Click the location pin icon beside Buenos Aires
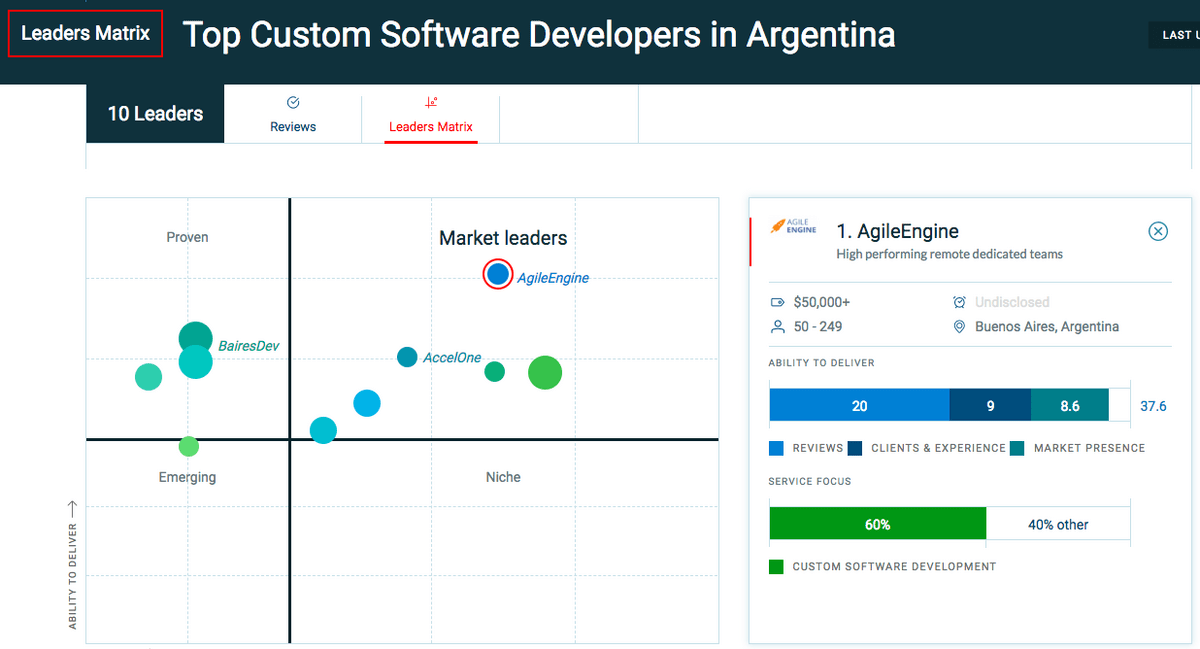The width and height of the screenshot is (1200, 649). click(959, 327)
